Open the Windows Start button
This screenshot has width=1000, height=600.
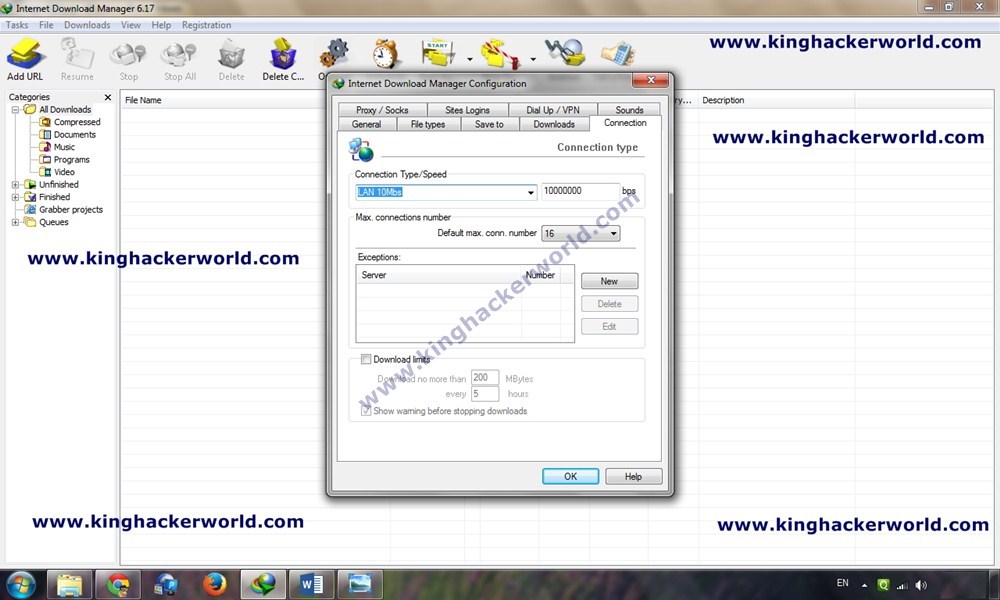[20, 585]
